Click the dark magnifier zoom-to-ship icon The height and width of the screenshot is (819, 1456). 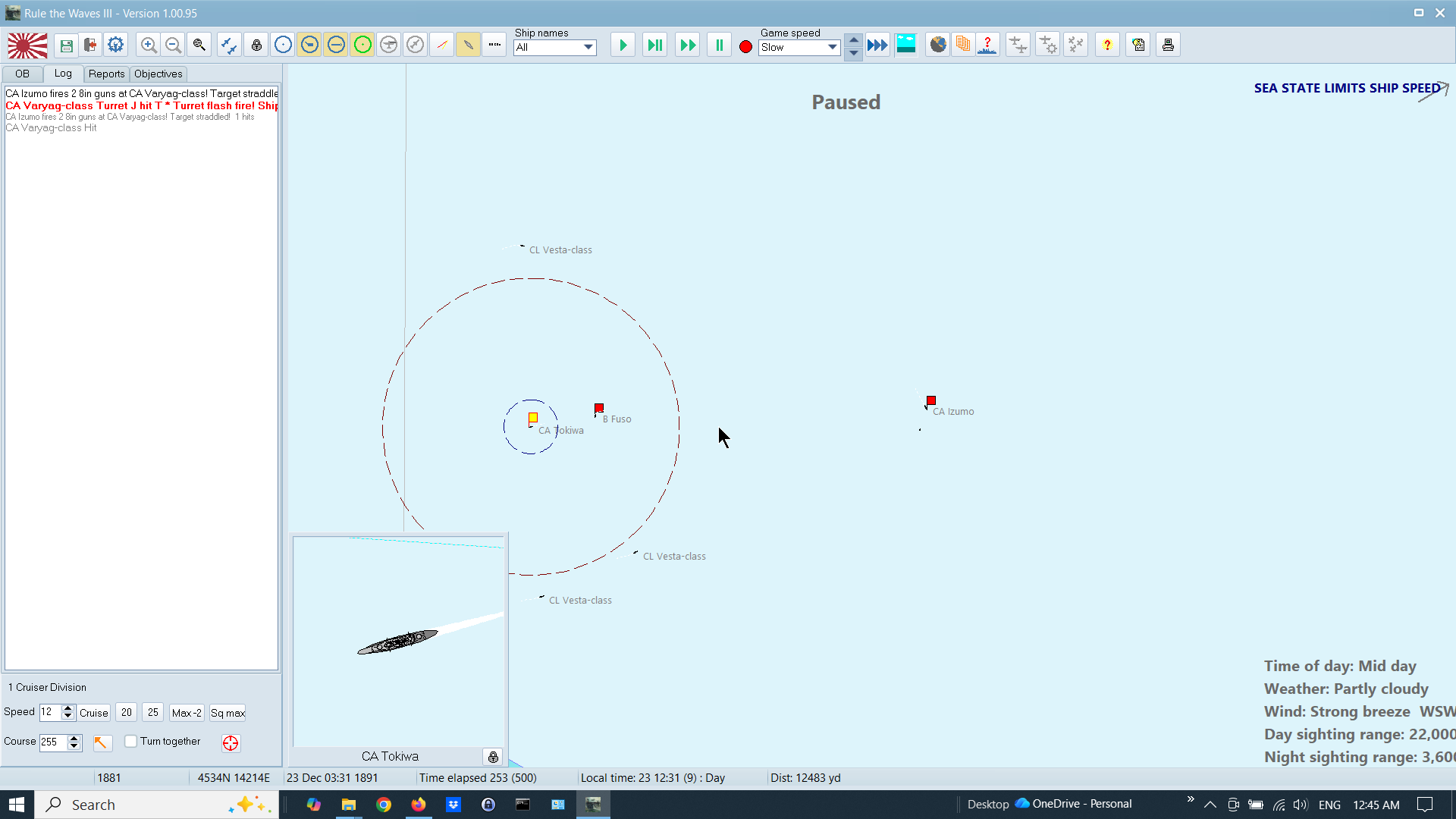coord(199,45)
